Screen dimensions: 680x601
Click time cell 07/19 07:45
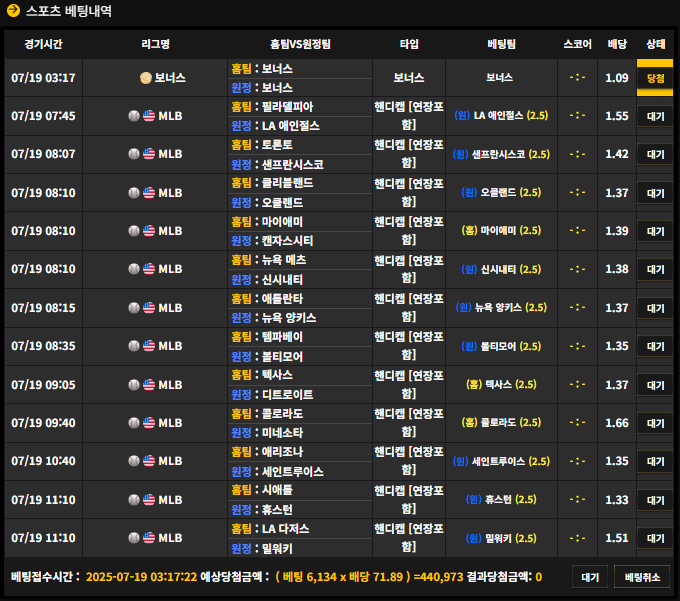(43, 116)
